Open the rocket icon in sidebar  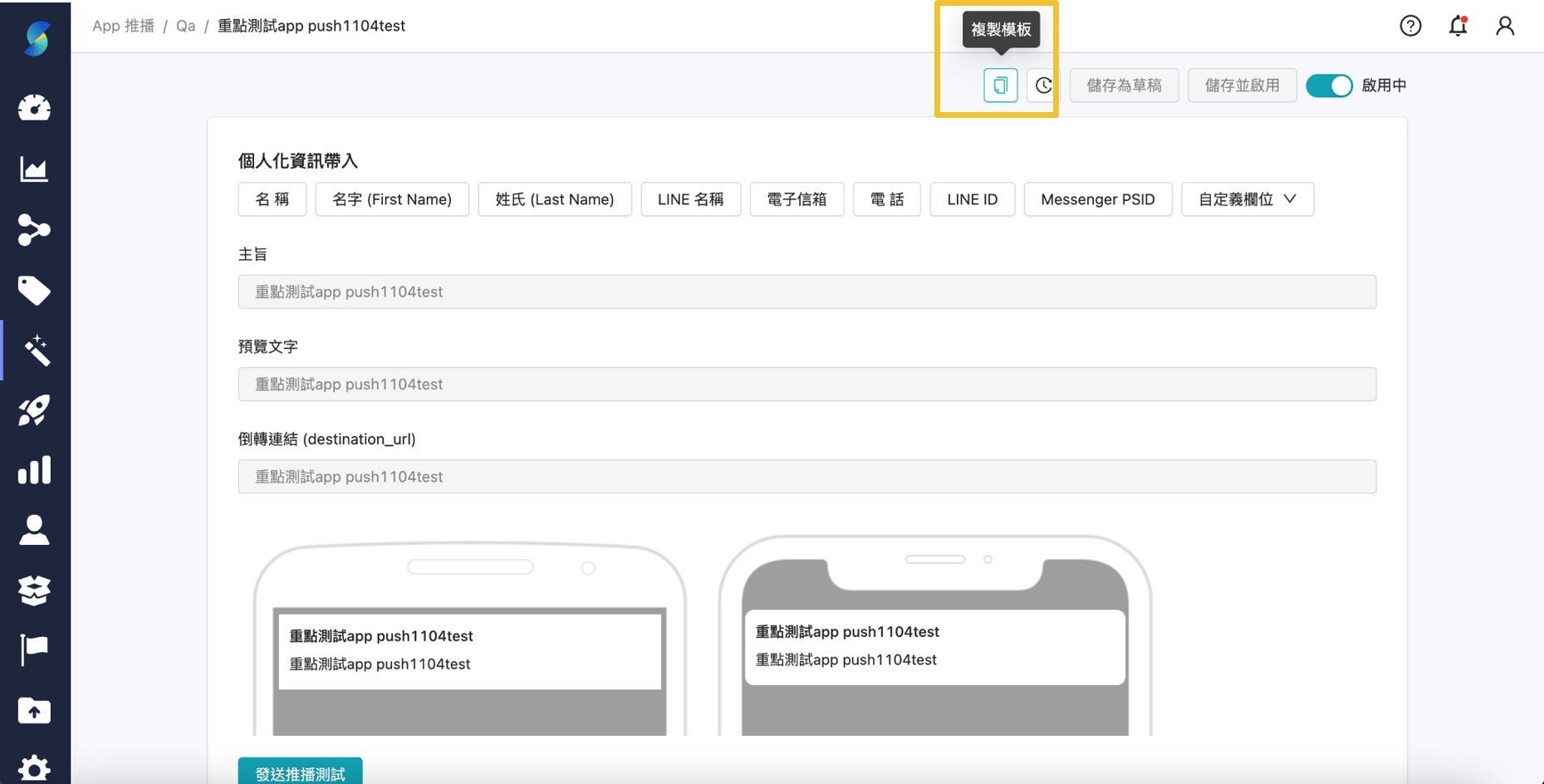point(34,410)
